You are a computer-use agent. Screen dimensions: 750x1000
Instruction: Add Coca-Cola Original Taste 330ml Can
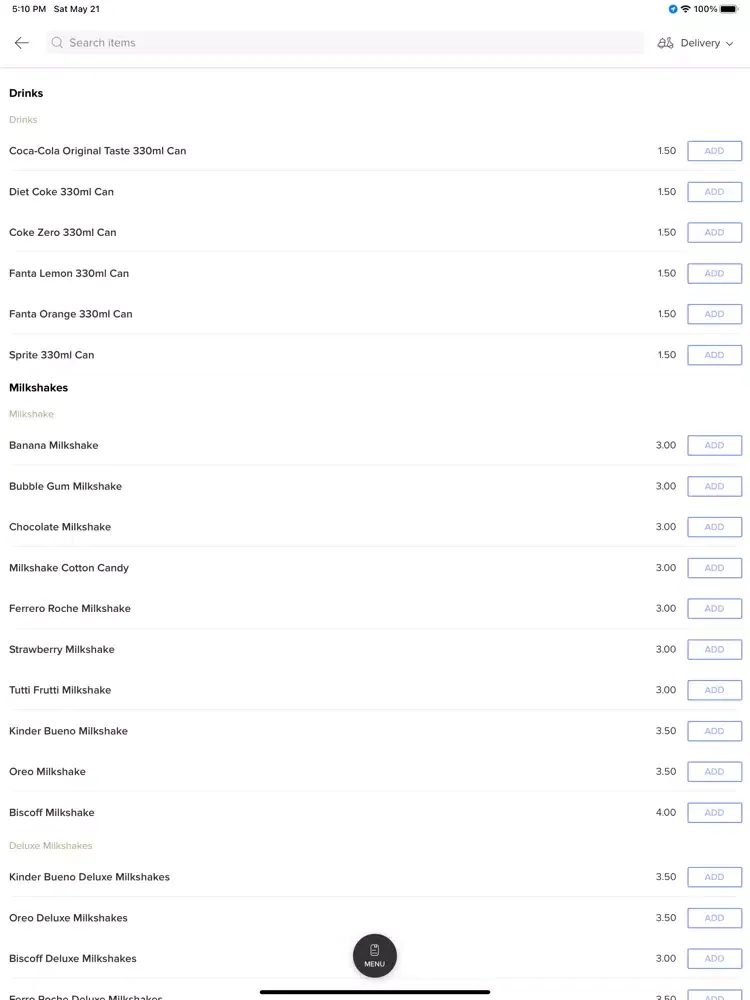pos(714,151)
